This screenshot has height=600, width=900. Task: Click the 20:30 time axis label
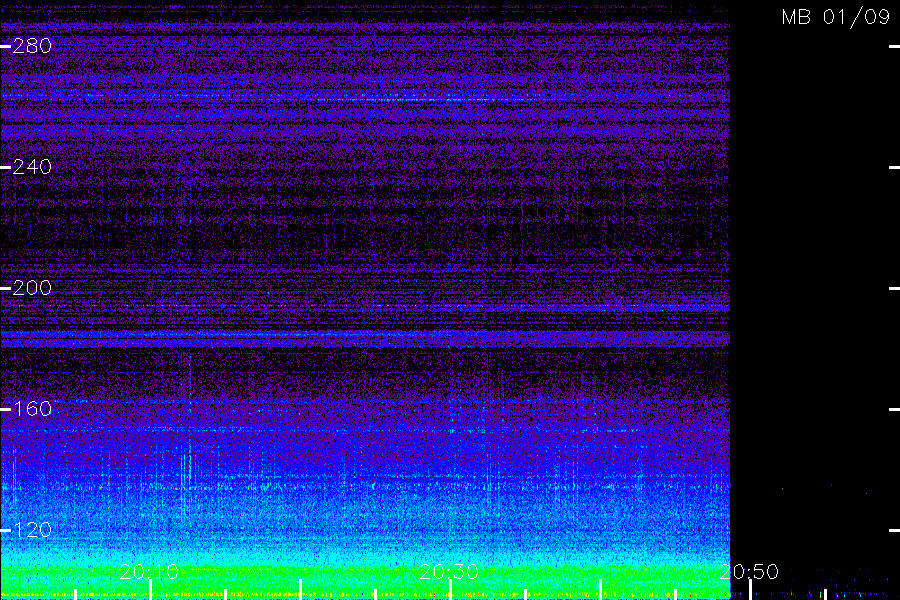coord(449,572)
